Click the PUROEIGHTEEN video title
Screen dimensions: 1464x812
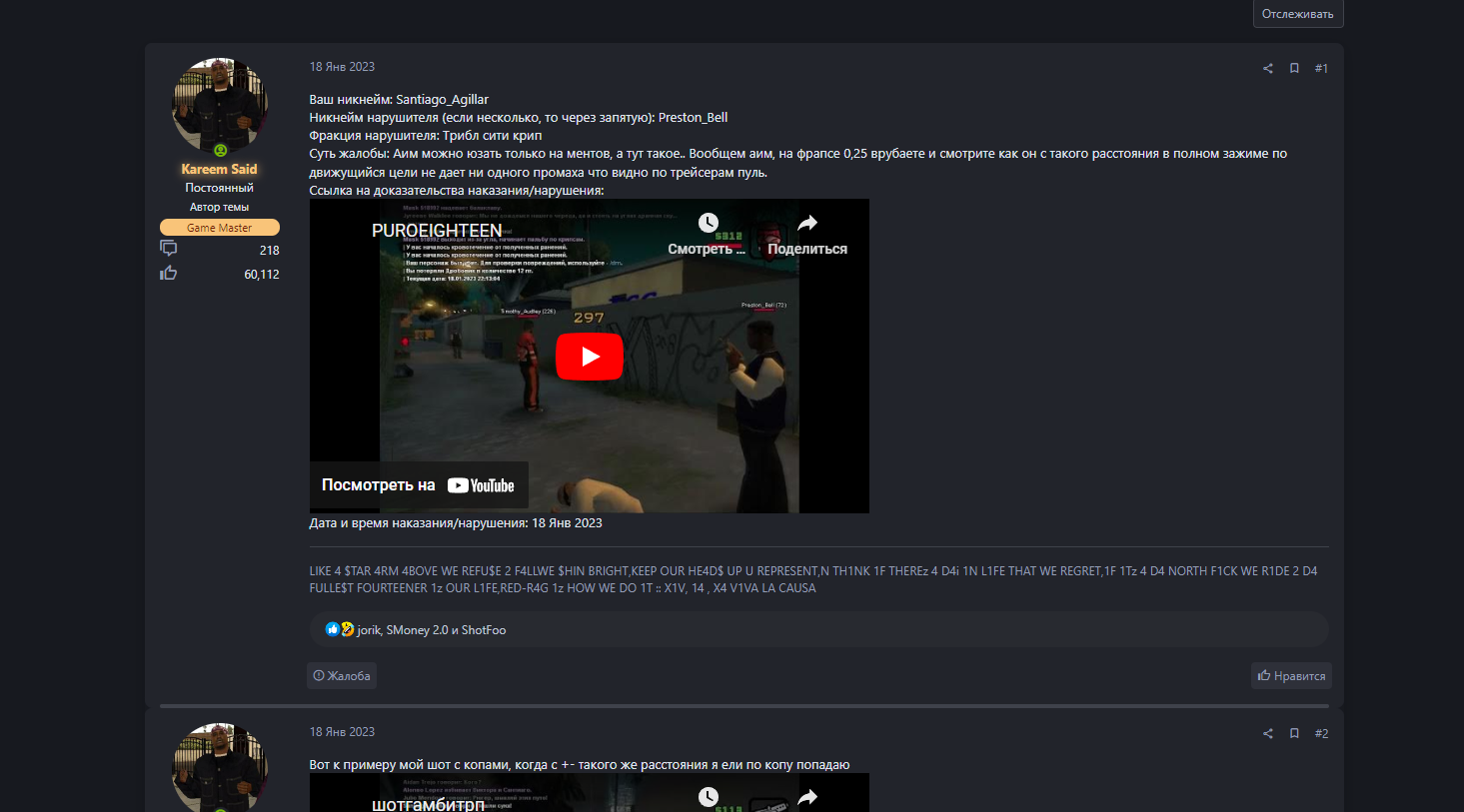tap(437, 231)
